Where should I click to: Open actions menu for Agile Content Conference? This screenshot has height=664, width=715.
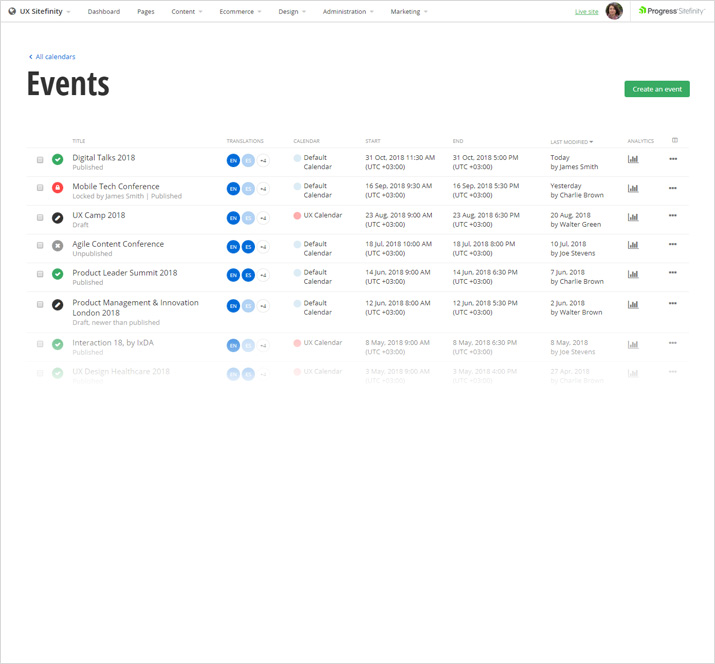[x=673, y=244]
